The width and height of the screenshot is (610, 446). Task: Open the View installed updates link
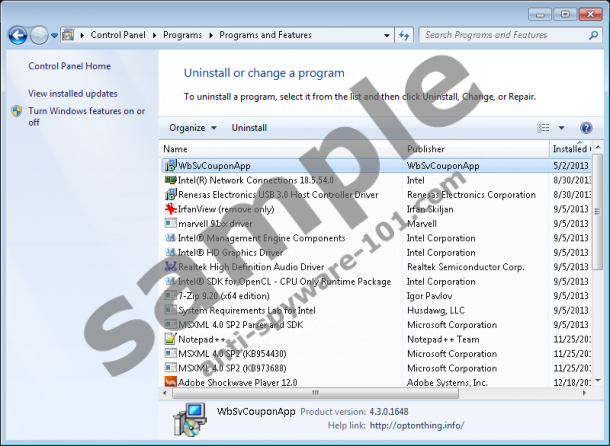coord(73,93)
